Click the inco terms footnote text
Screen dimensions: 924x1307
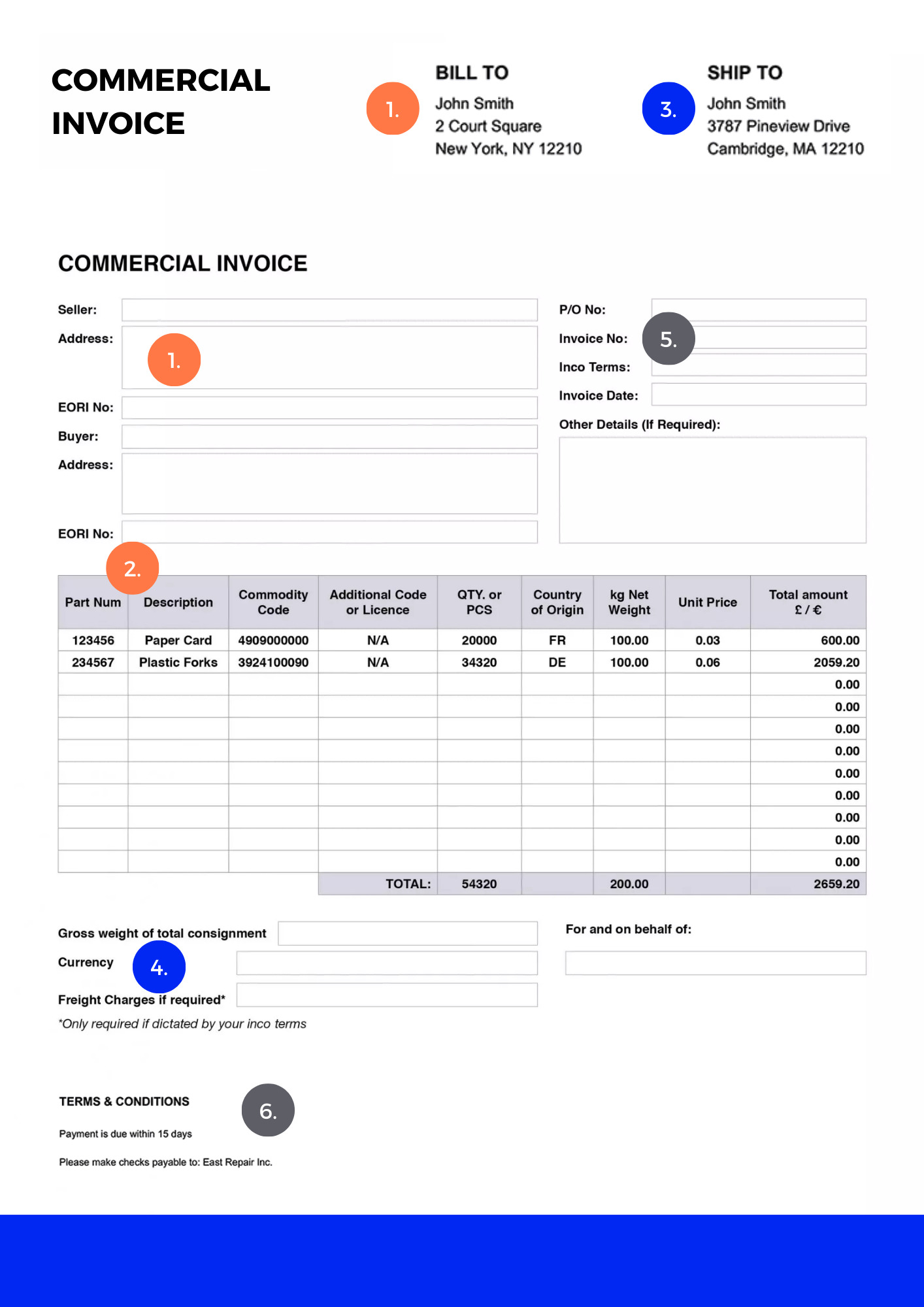coord(182,1024)
